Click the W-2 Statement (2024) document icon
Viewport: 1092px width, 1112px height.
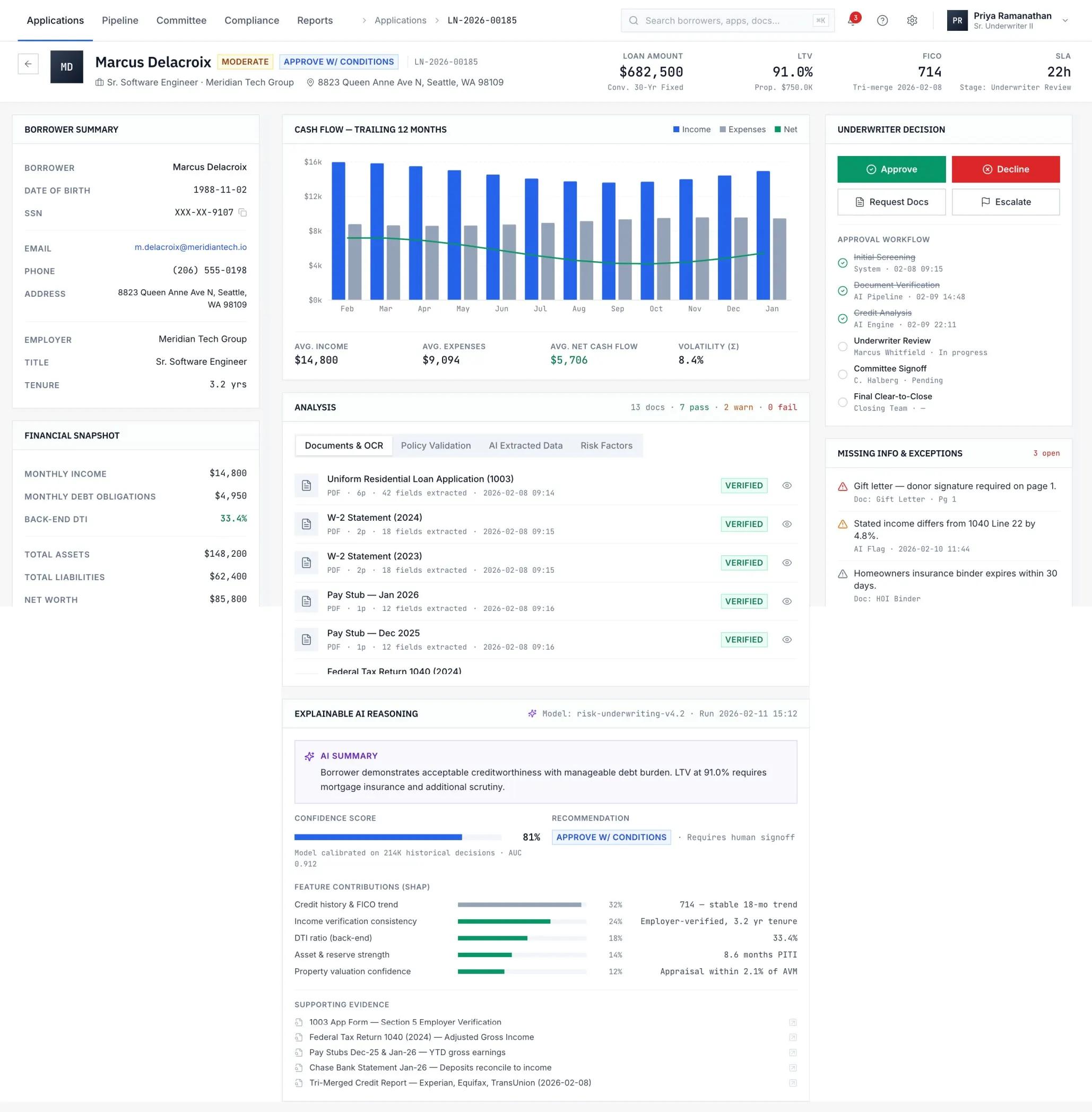click(x=306, y=524)
